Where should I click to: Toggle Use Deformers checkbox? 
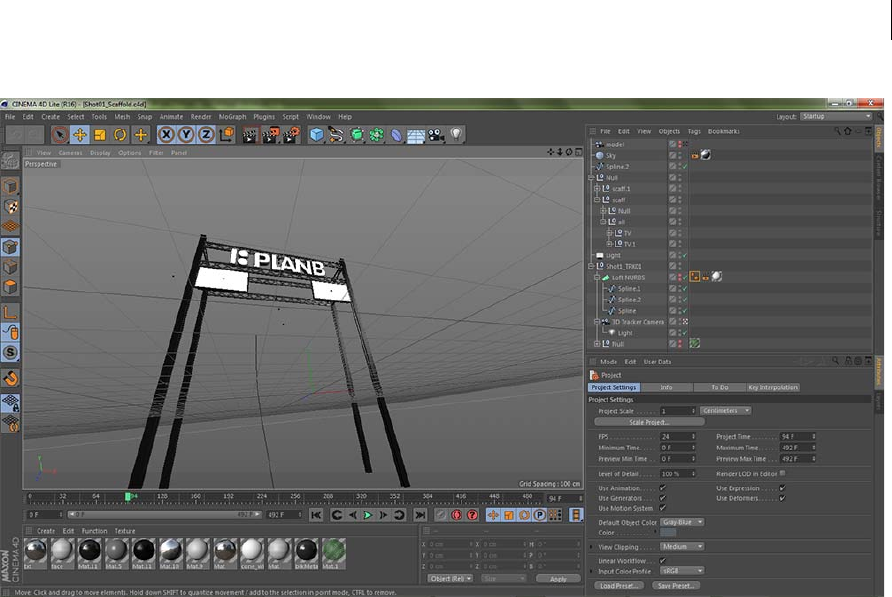(x=783, y=498)
